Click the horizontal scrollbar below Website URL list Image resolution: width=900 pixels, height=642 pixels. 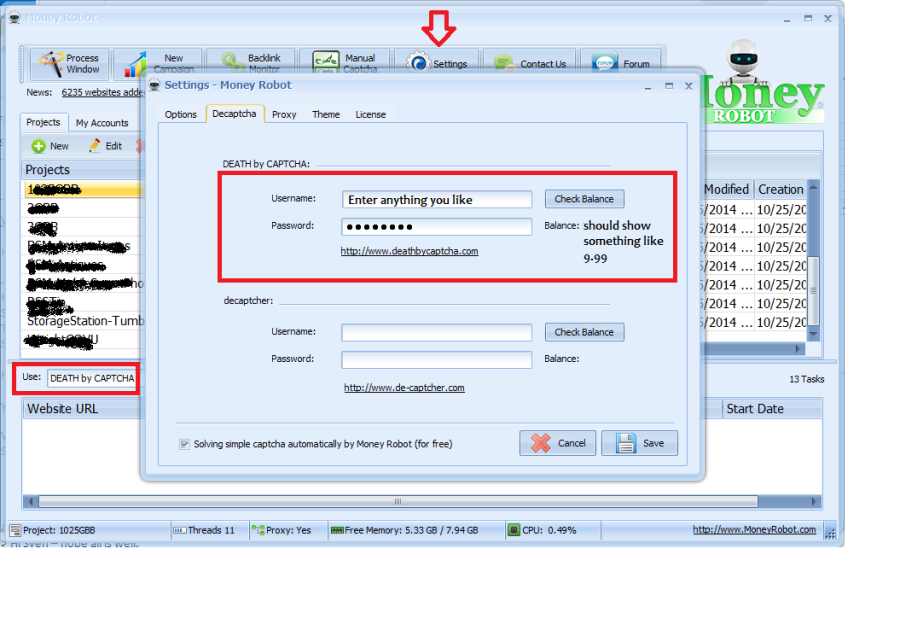pyautogui.click(x=396, y=501)
